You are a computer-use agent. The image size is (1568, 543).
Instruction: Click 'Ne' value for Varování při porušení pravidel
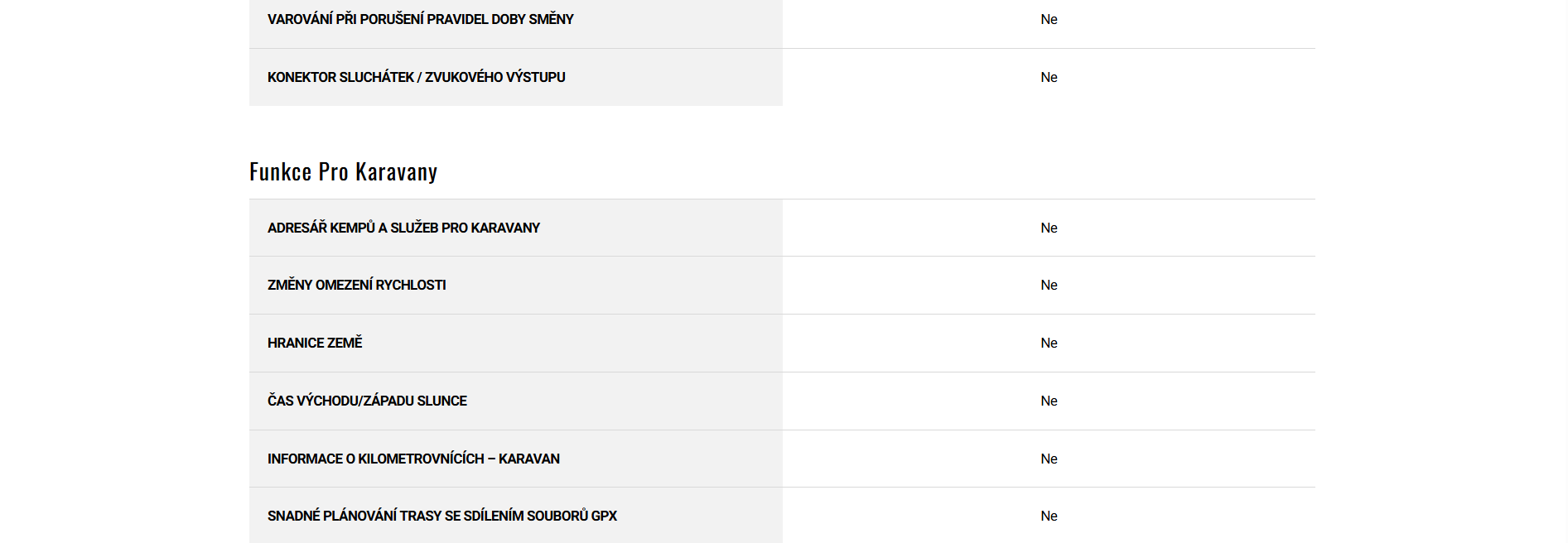click(x=1049, y=19)
